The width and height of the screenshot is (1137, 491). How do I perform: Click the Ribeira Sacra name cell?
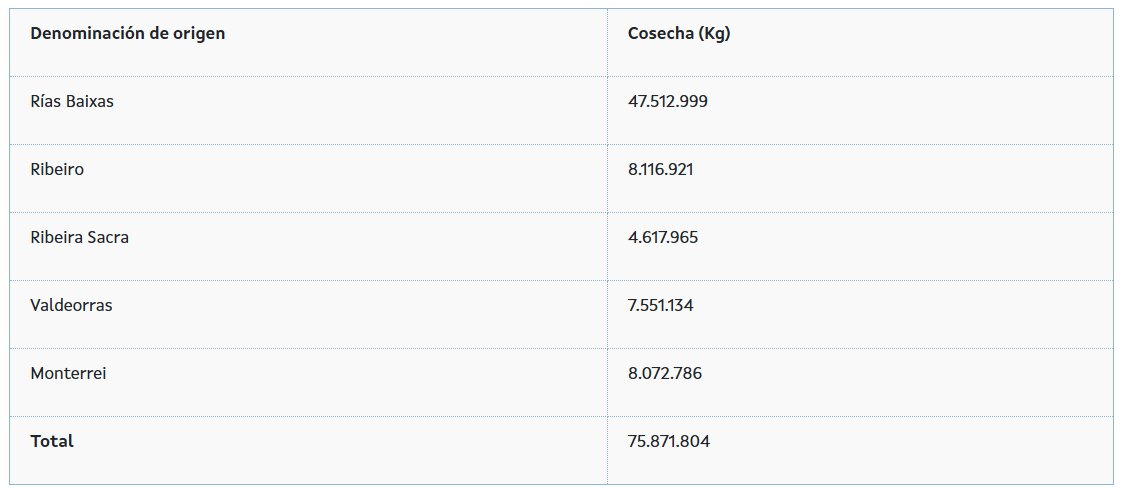coord(80,238)
